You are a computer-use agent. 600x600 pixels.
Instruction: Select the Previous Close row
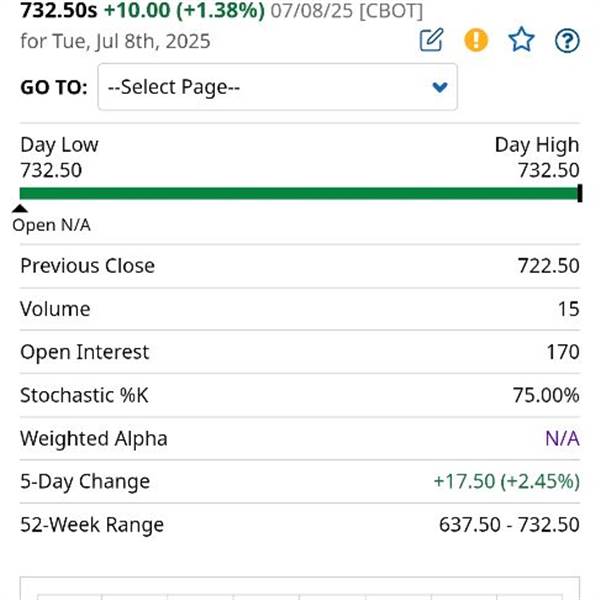coord(300,266)
